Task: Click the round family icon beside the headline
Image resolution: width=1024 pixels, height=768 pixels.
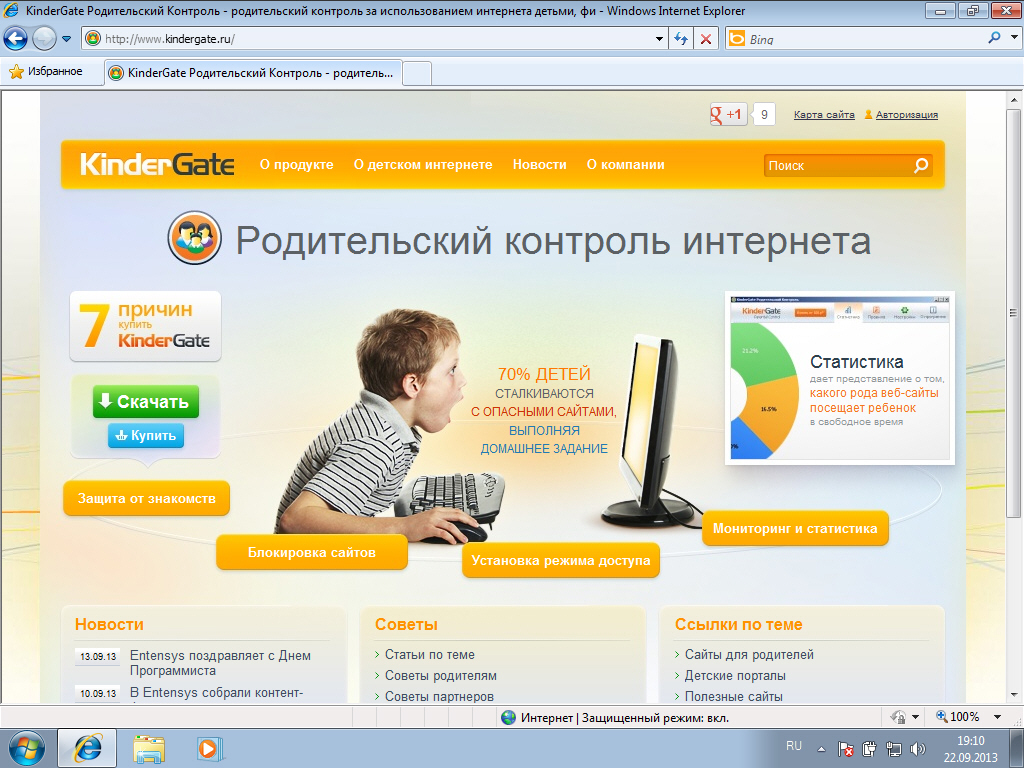Action: [194, 238]
